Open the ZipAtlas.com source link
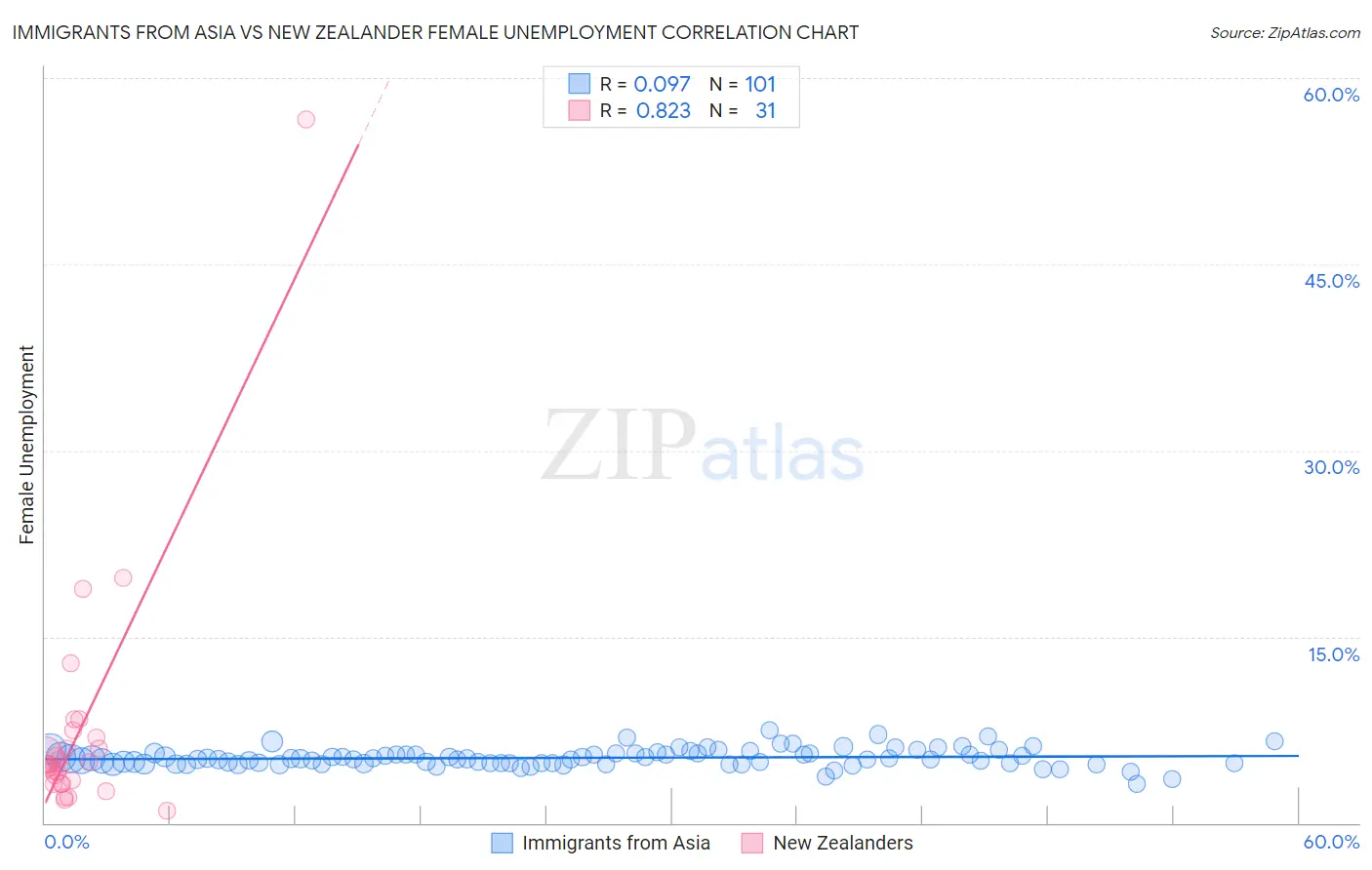 (1285, 32)
